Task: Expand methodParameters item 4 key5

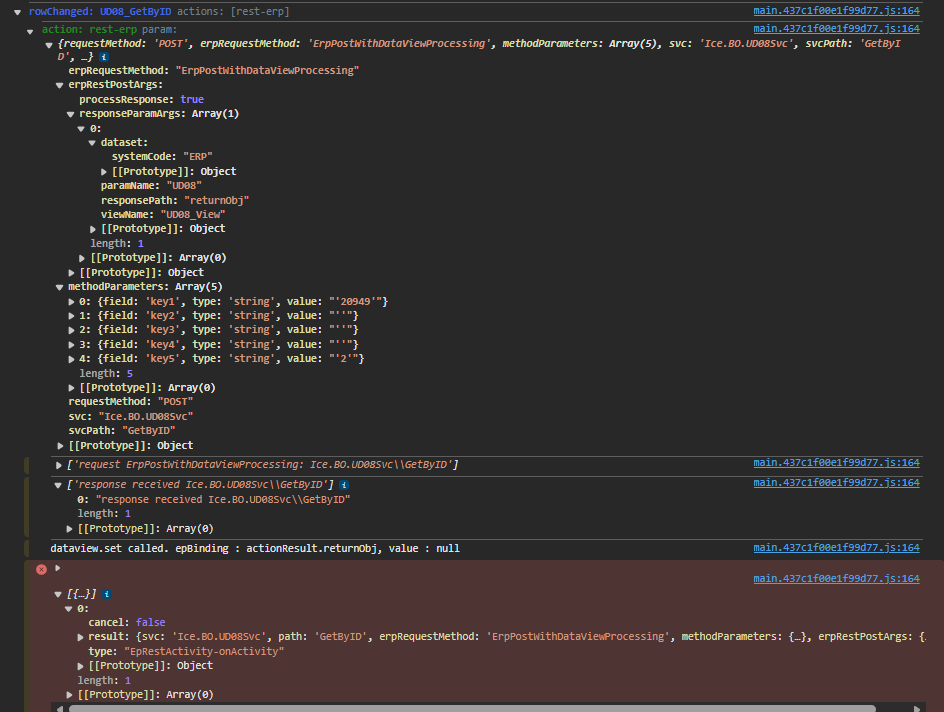Action: (x=71, y=359)
